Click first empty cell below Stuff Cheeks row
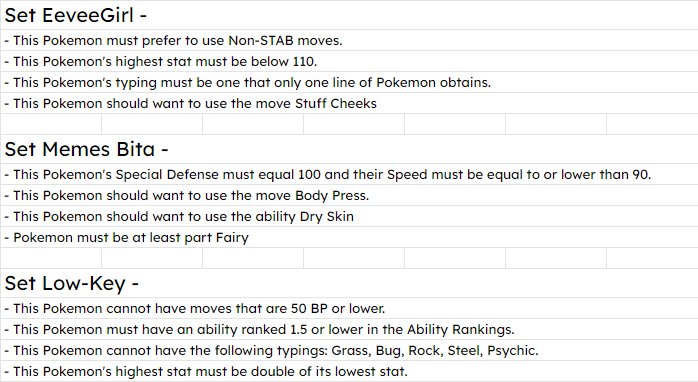The width and height of the screenshot is (698, 382). coord(51,124)
